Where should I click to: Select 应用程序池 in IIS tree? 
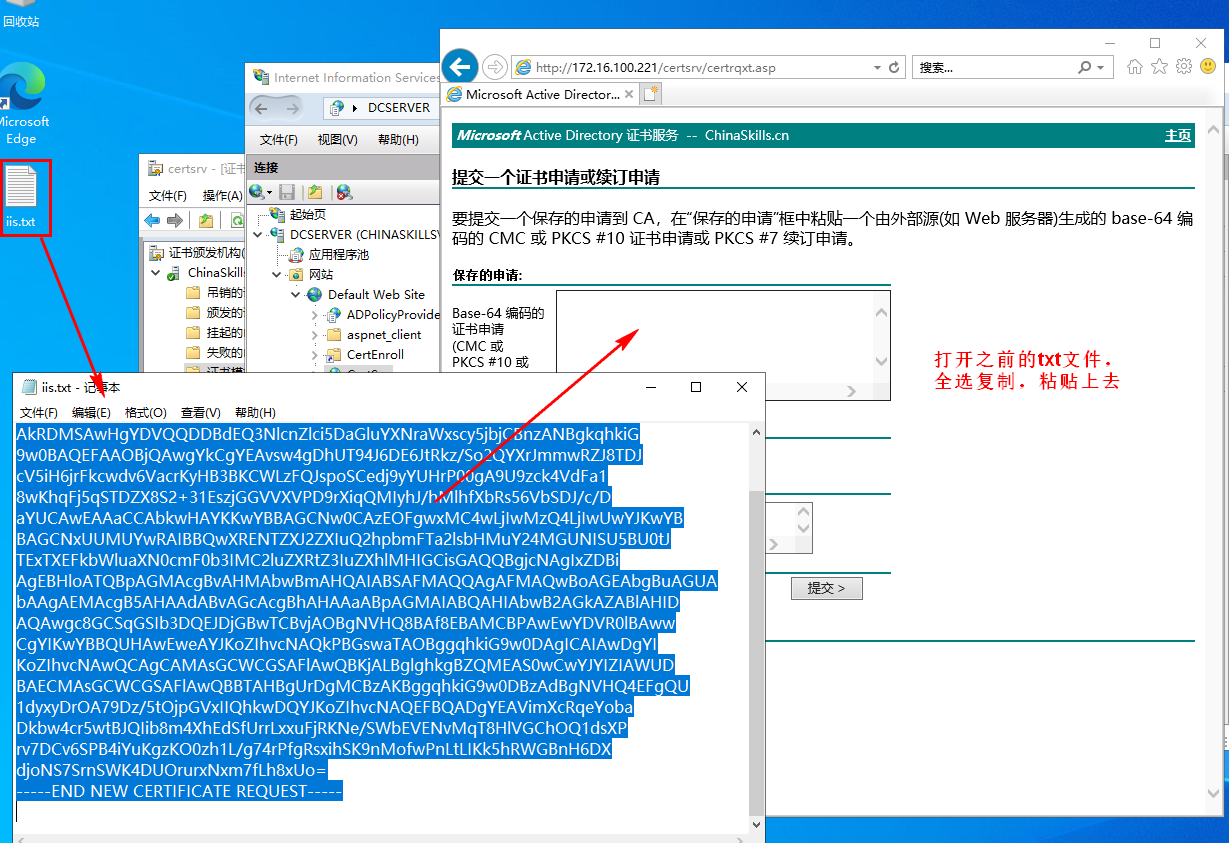(338, 255)
